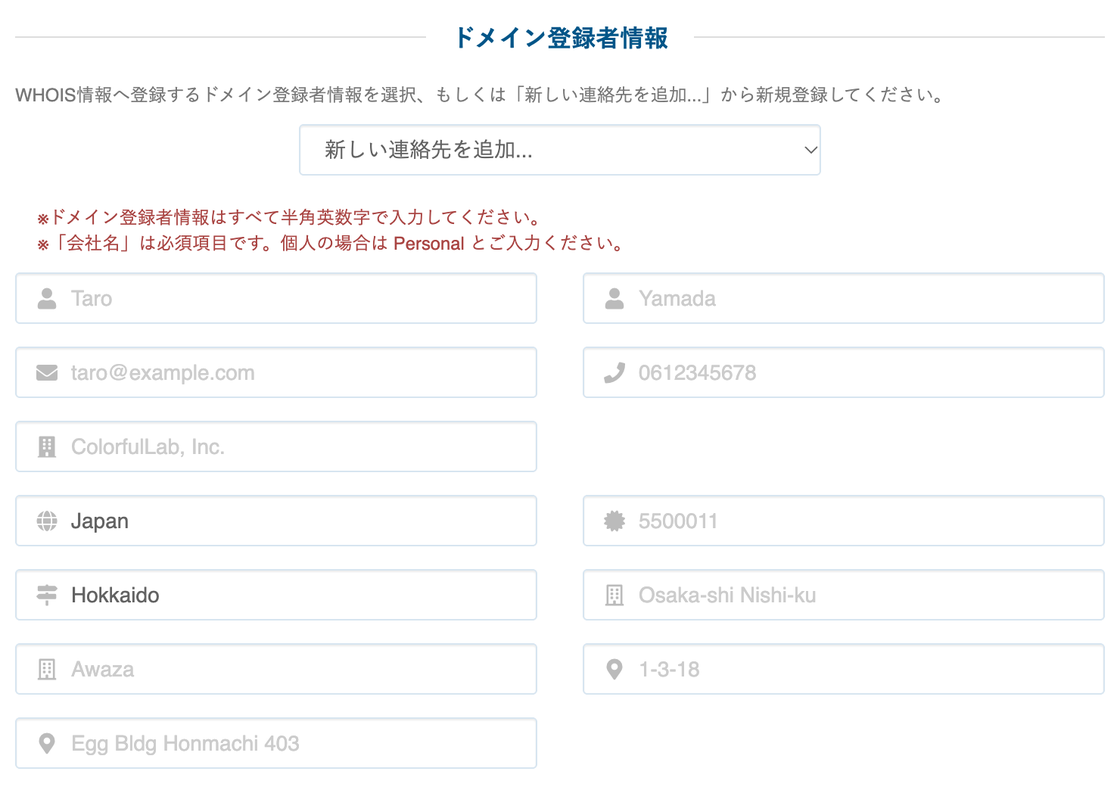
Task: Focus the Taro first name field
Action: point(276,299)
